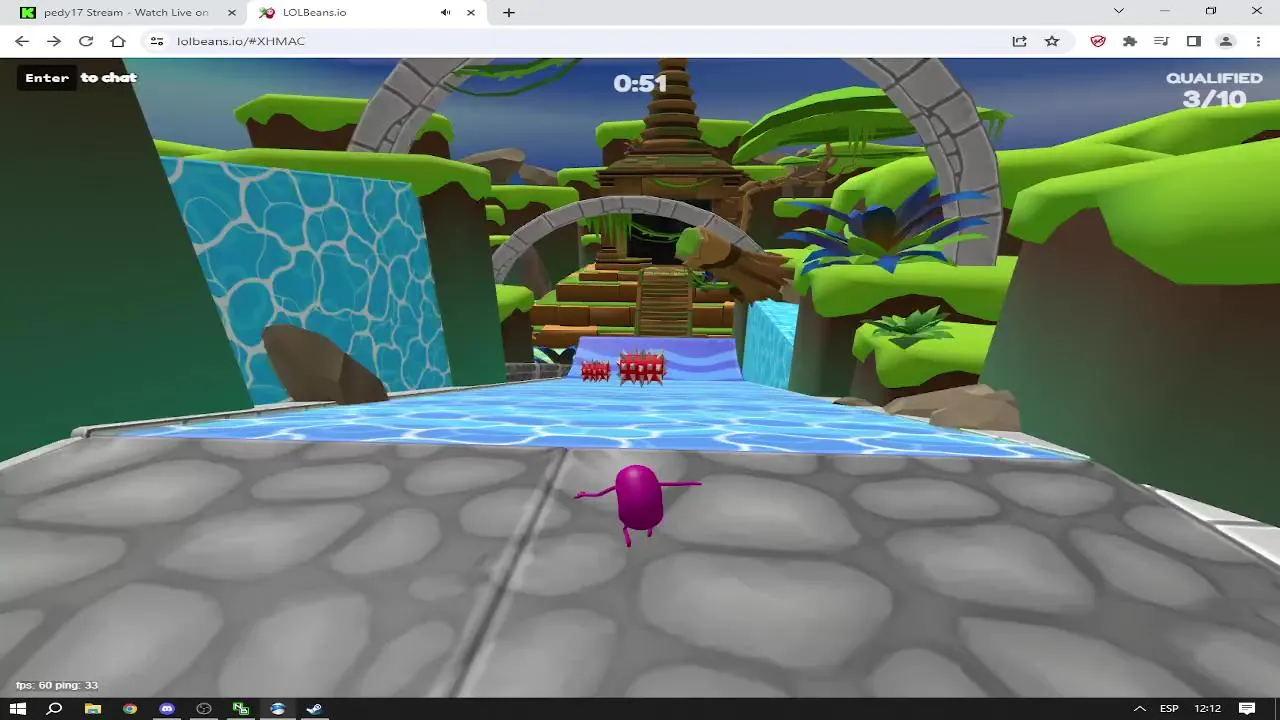View site information icon in address bar
This screenshot has width=1280, height=720.
pos(156,41)
